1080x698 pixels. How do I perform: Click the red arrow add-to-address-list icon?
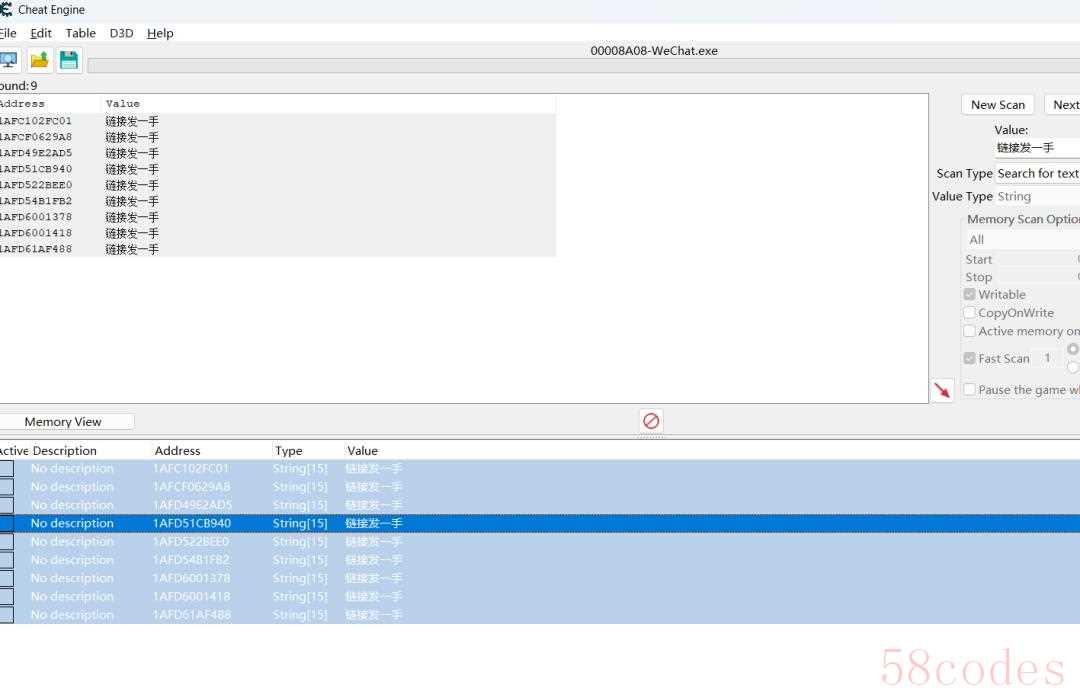pos(942,390)
